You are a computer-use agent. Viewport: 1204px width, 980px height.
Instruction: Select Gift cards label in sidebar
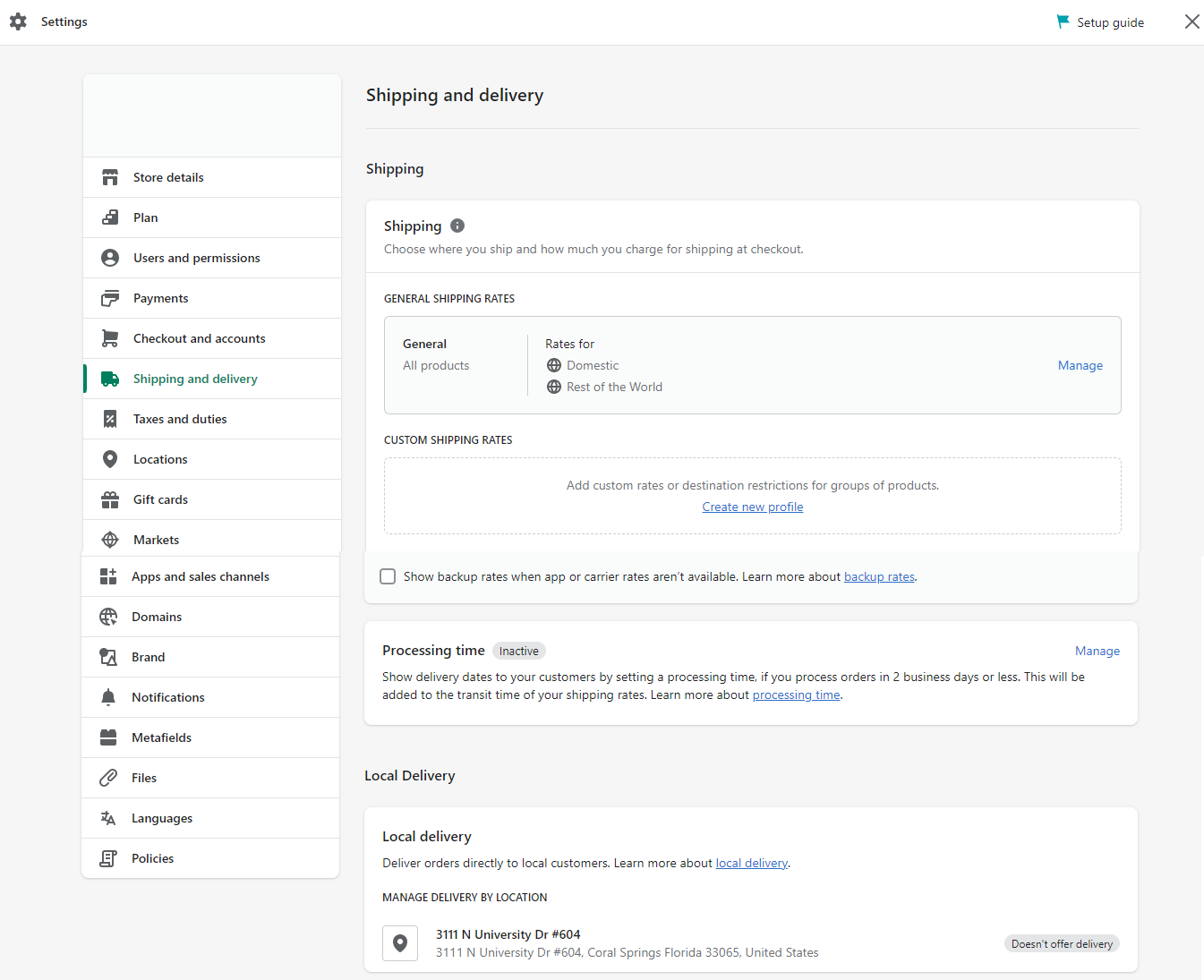point(161,499)
